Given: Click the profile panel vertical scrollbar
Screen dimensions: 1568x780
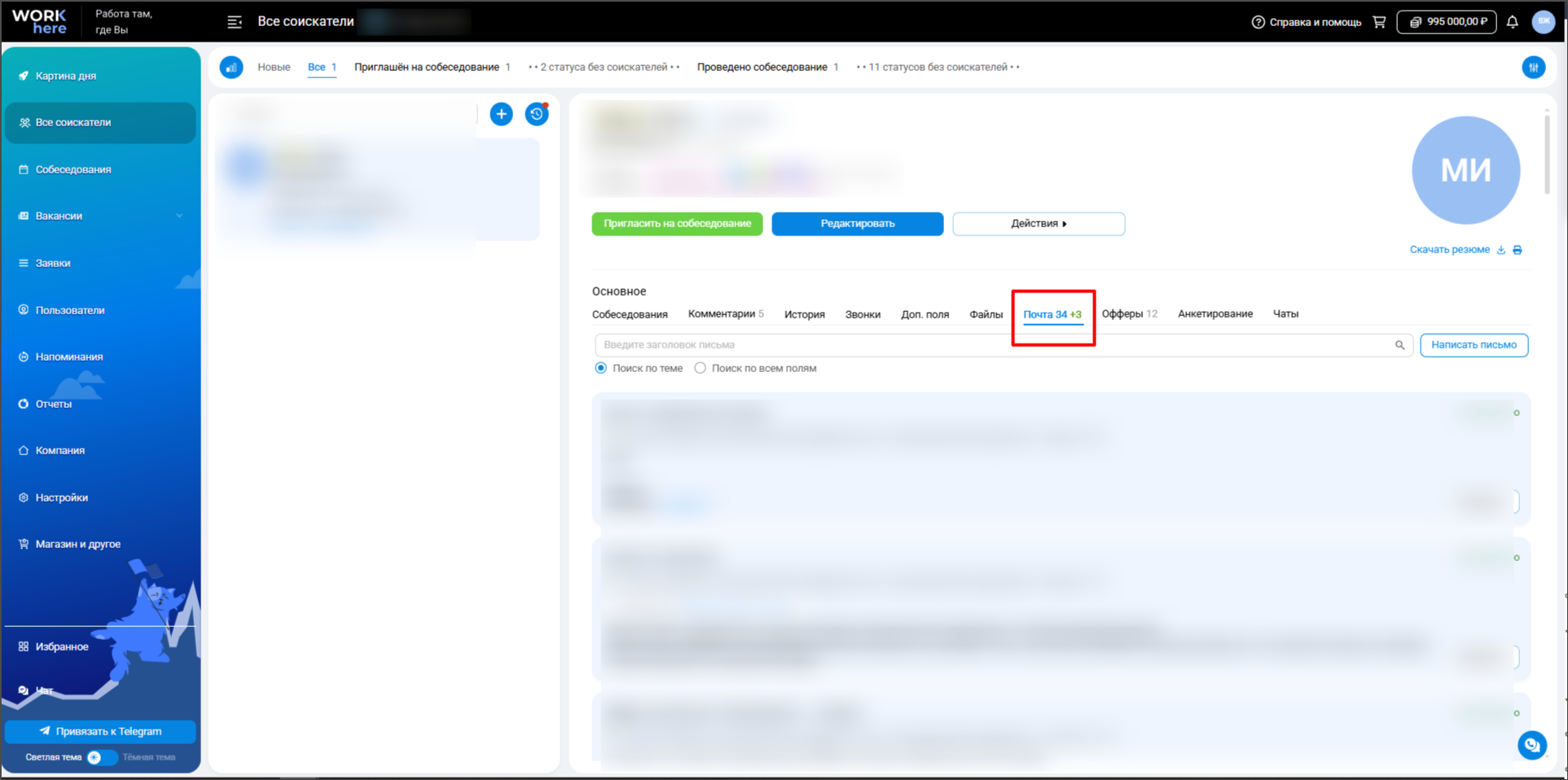Looking at the screenshot, I should (x=1547, y=155).
